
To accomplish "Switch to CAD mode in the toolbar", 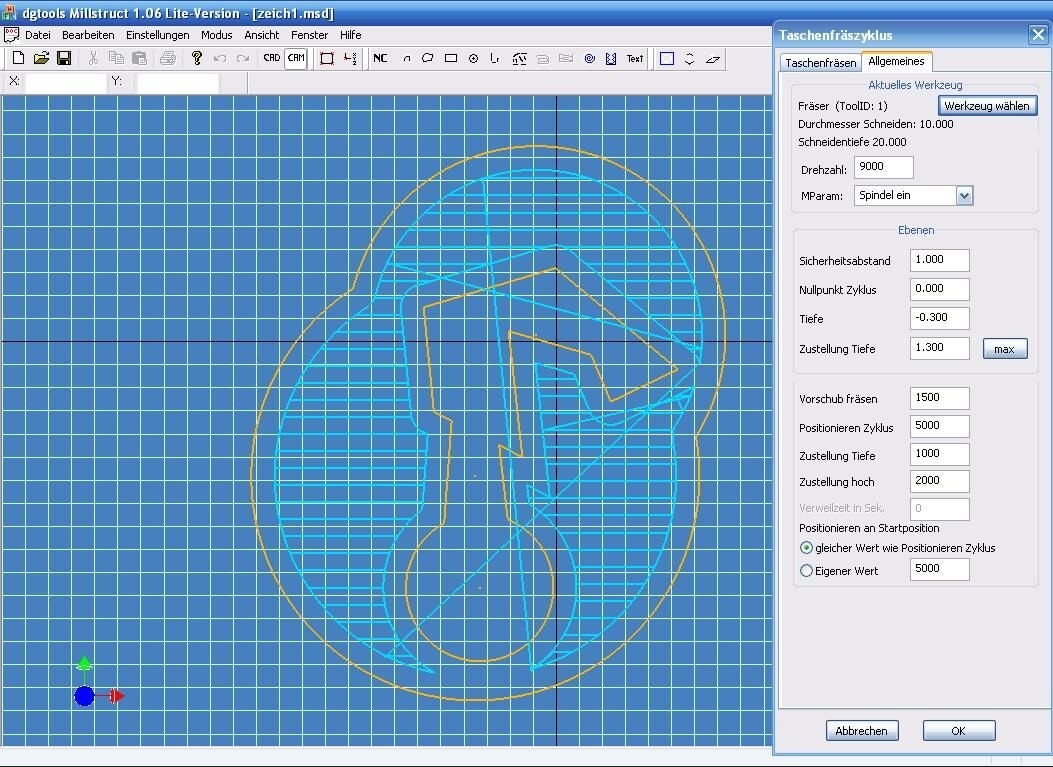I will (271, 59).
